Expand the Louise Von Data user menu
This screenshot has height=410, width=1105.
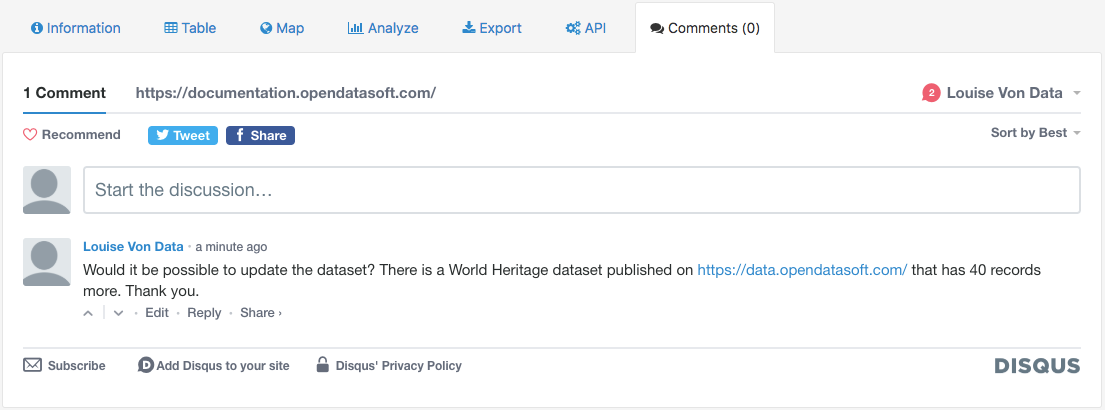1003,93
